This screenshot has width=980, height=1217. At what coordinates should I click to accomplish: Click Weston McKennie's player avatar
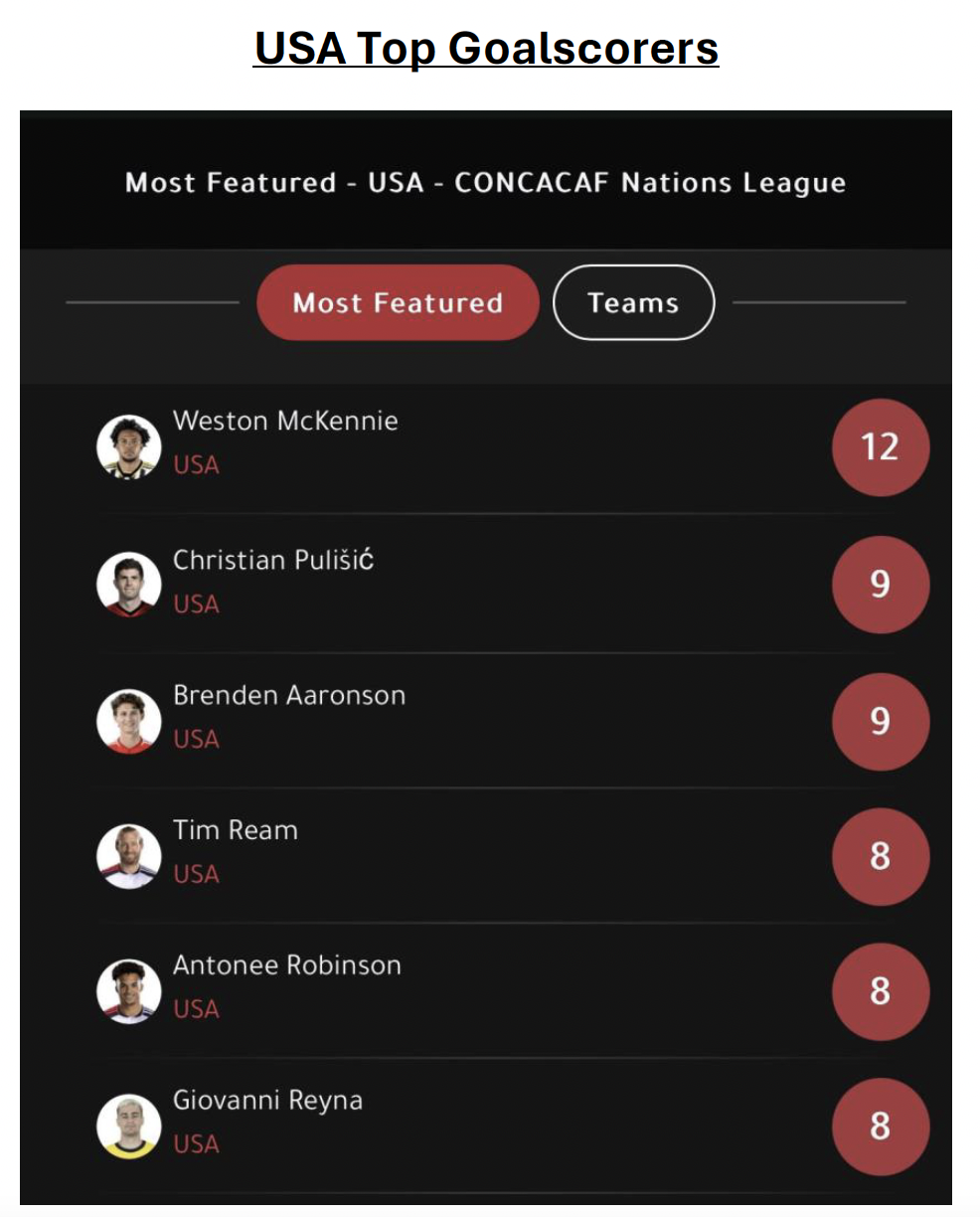click(129, 447)
